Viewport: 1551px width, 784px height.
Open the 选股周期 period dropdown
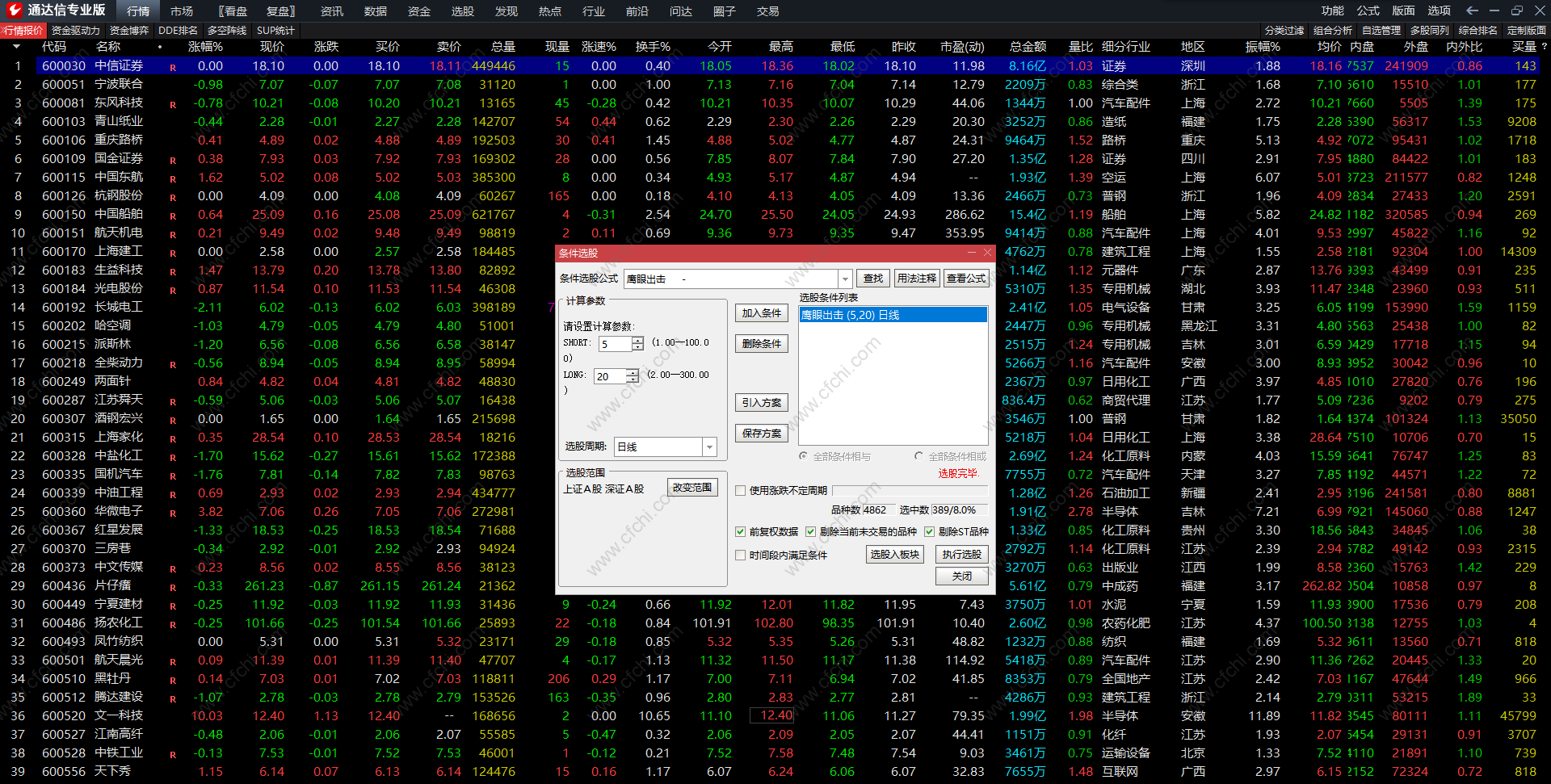(x=709, y=447)
